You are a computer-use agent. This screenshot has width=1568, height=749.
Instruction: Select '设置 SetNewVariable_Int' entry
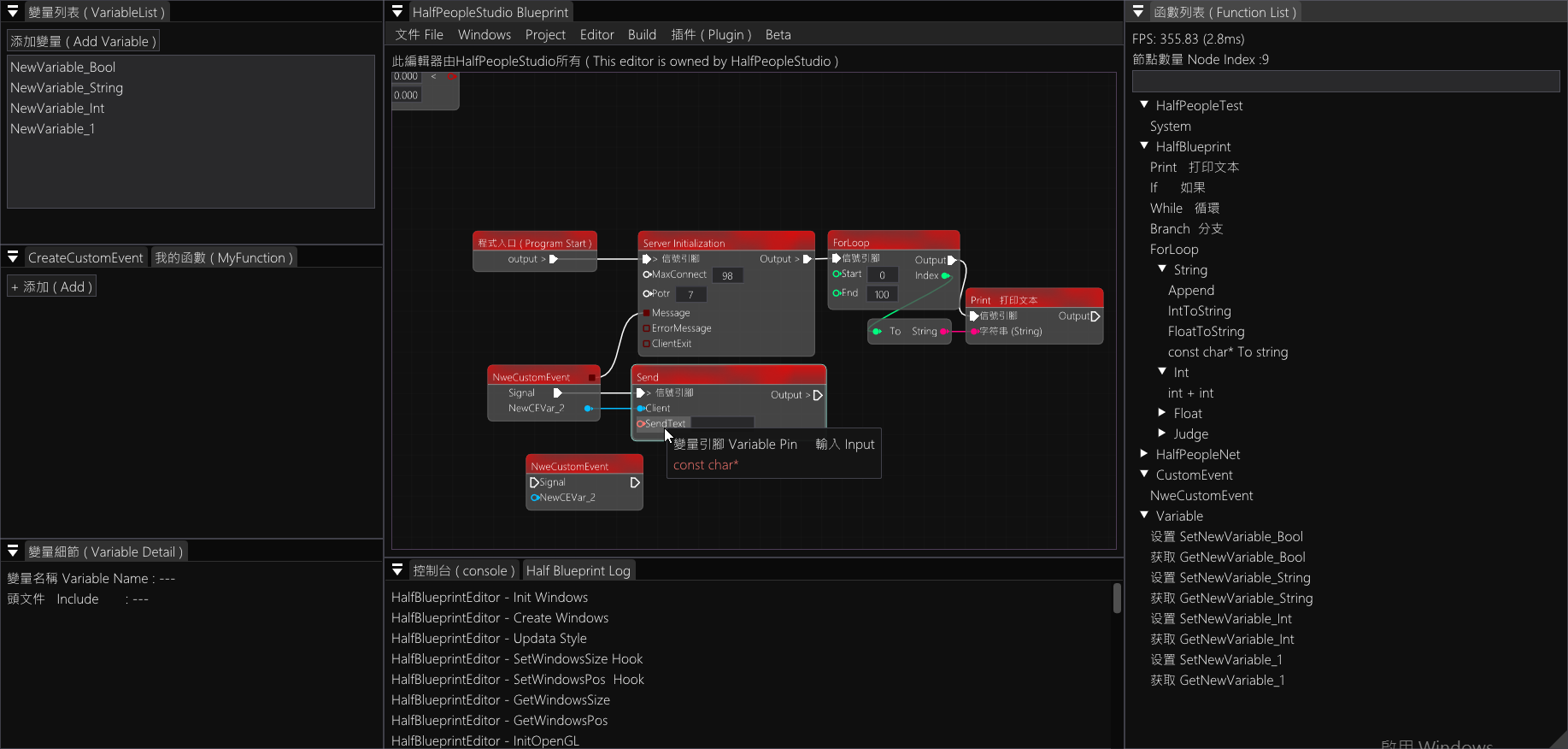click(1220, 618)
